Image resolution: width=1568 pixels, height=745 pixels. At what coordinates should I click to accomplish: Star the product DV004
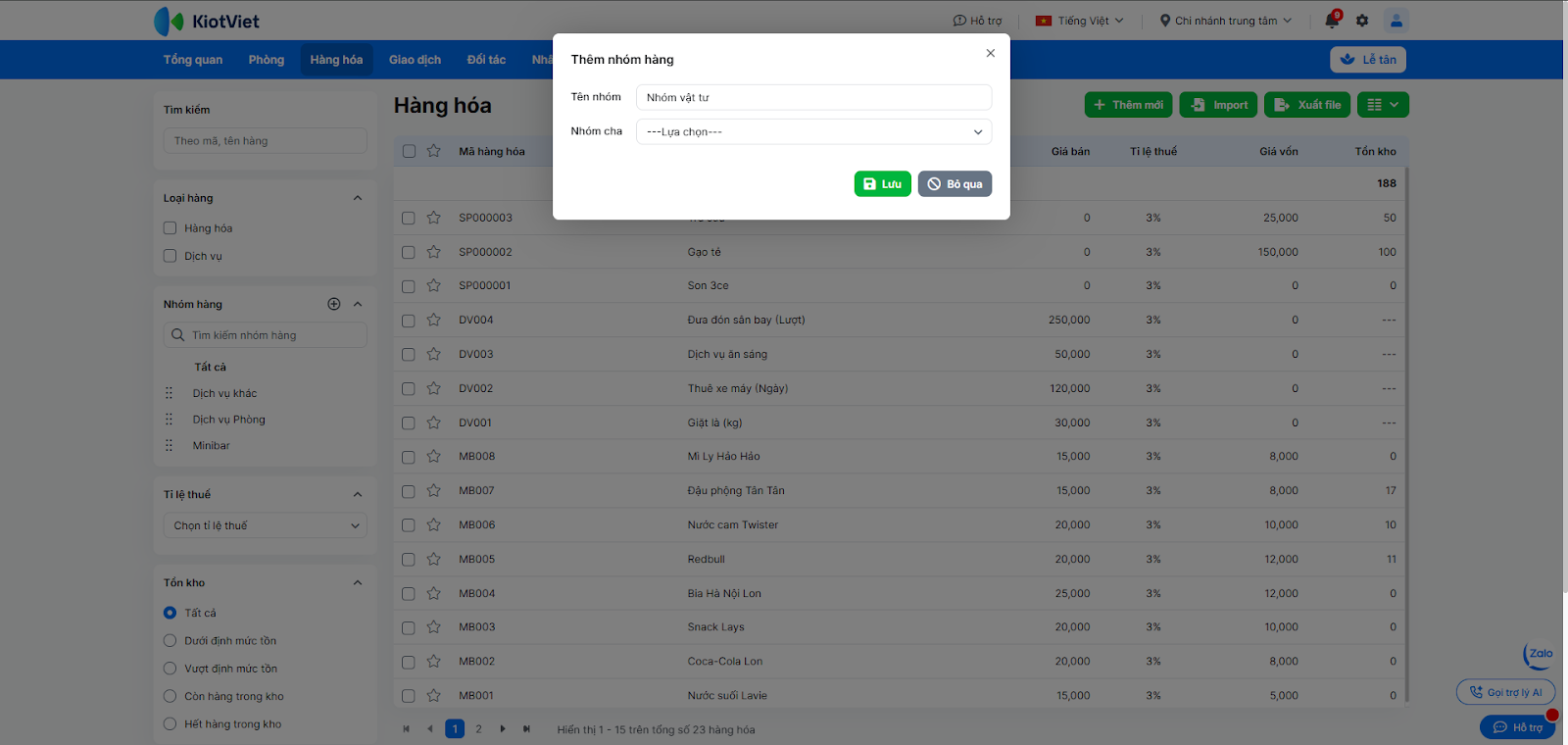pyautogui.click(x=434, y=320)
